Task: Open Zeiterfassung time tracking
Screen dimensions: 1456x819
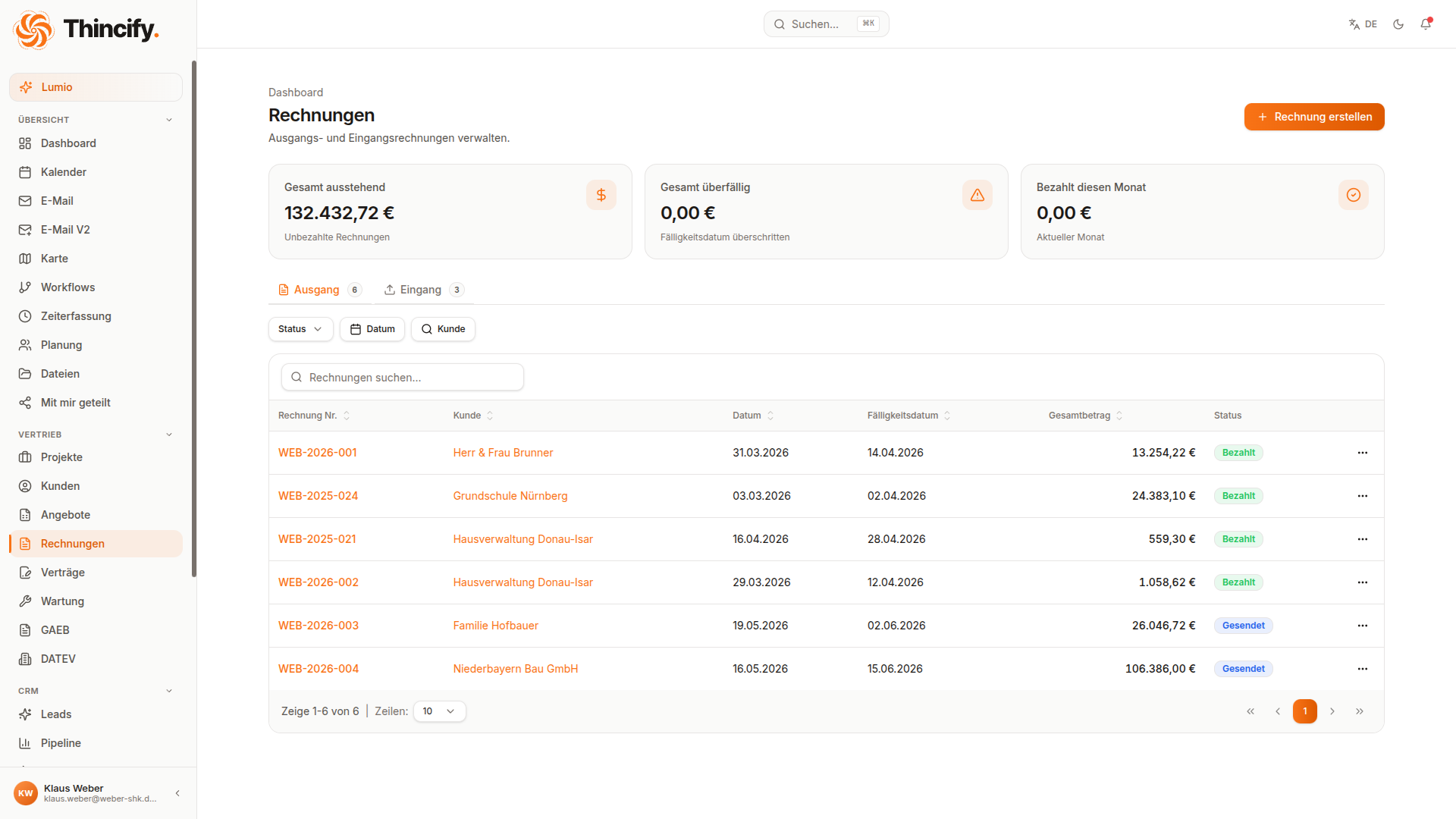Action: [96, 316]
